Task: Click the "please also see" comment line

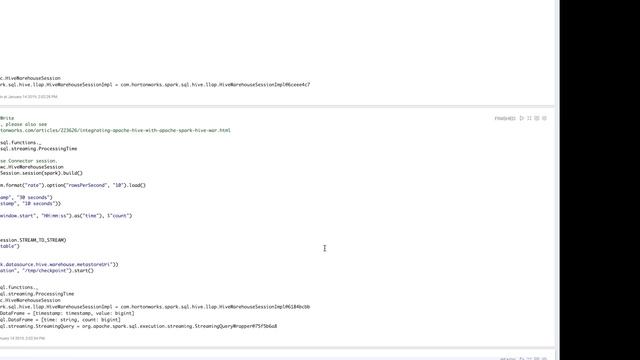Action: [23, 124]
